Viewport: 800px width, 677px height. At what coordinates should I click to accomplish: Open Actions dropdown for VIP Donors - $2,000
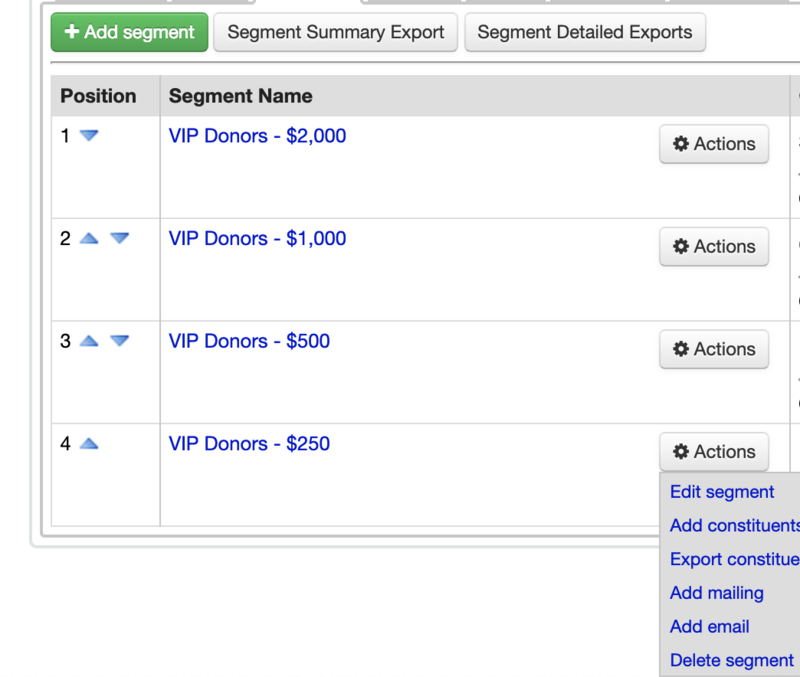[x=713, y=144]
